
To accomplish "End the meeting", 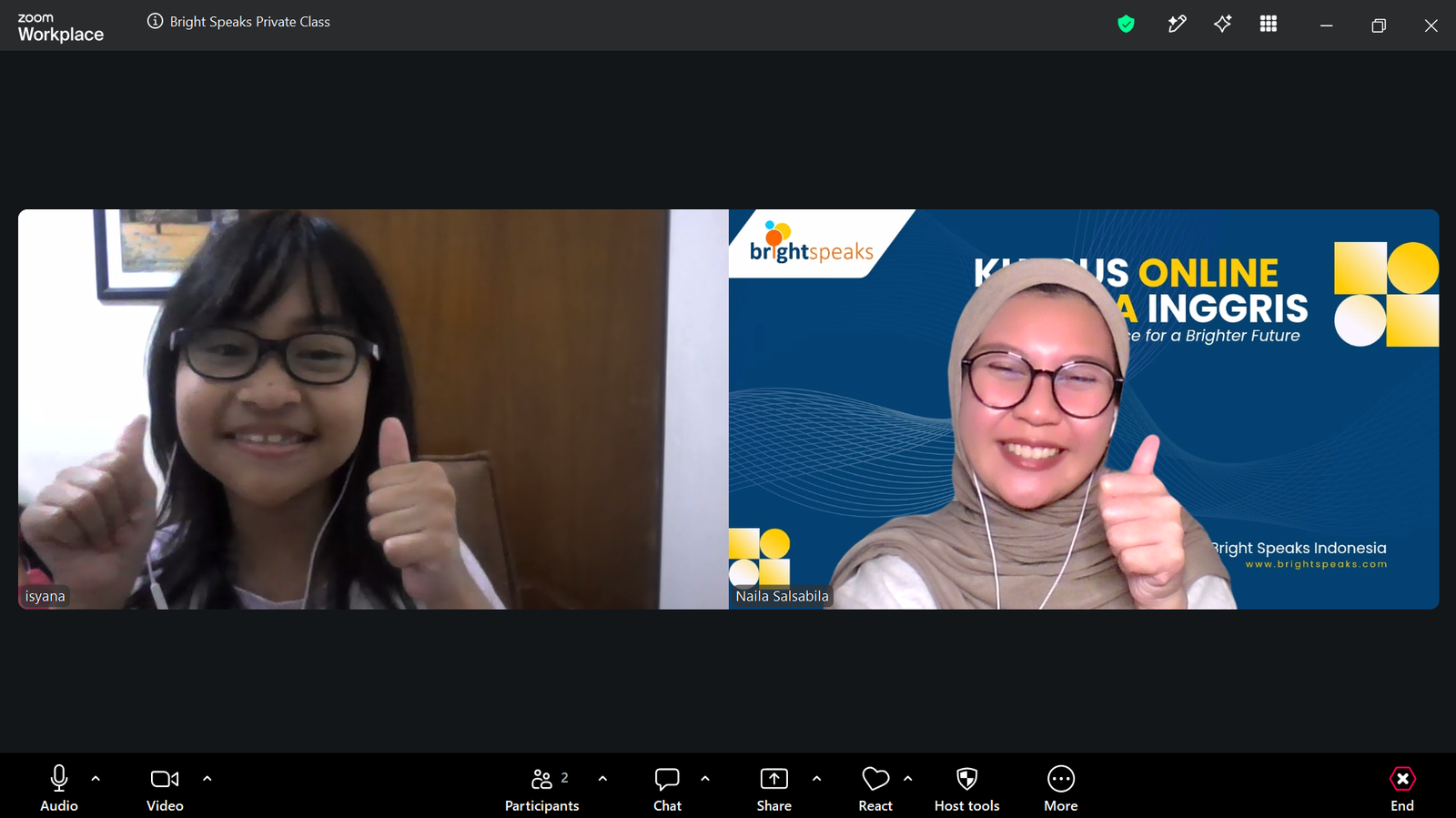I will 1402,788.
